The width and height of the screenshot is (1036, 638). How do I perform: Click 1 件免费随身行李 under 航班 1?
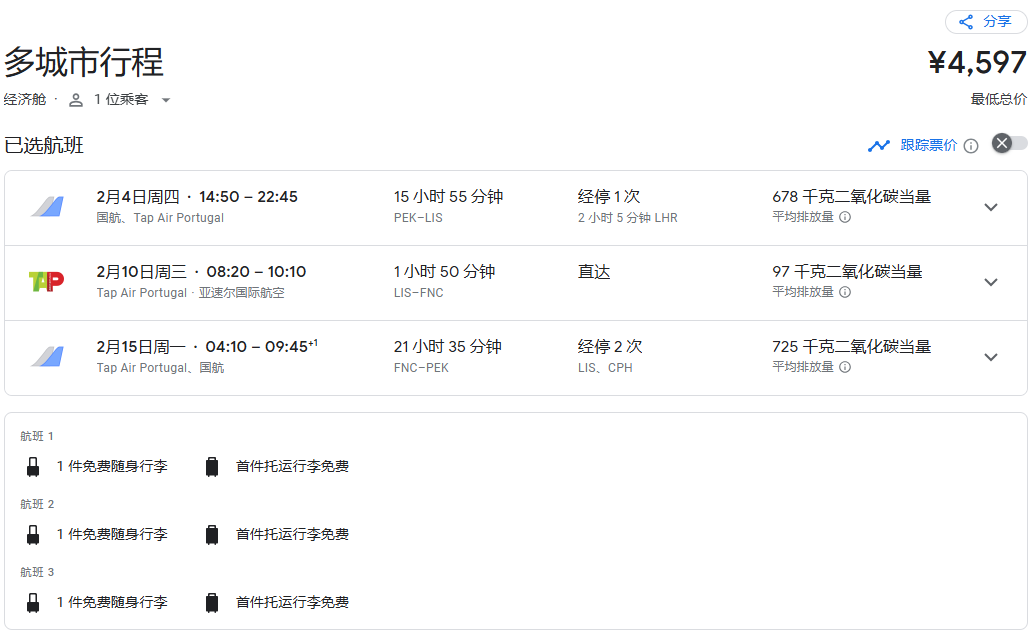coord(112,467)
